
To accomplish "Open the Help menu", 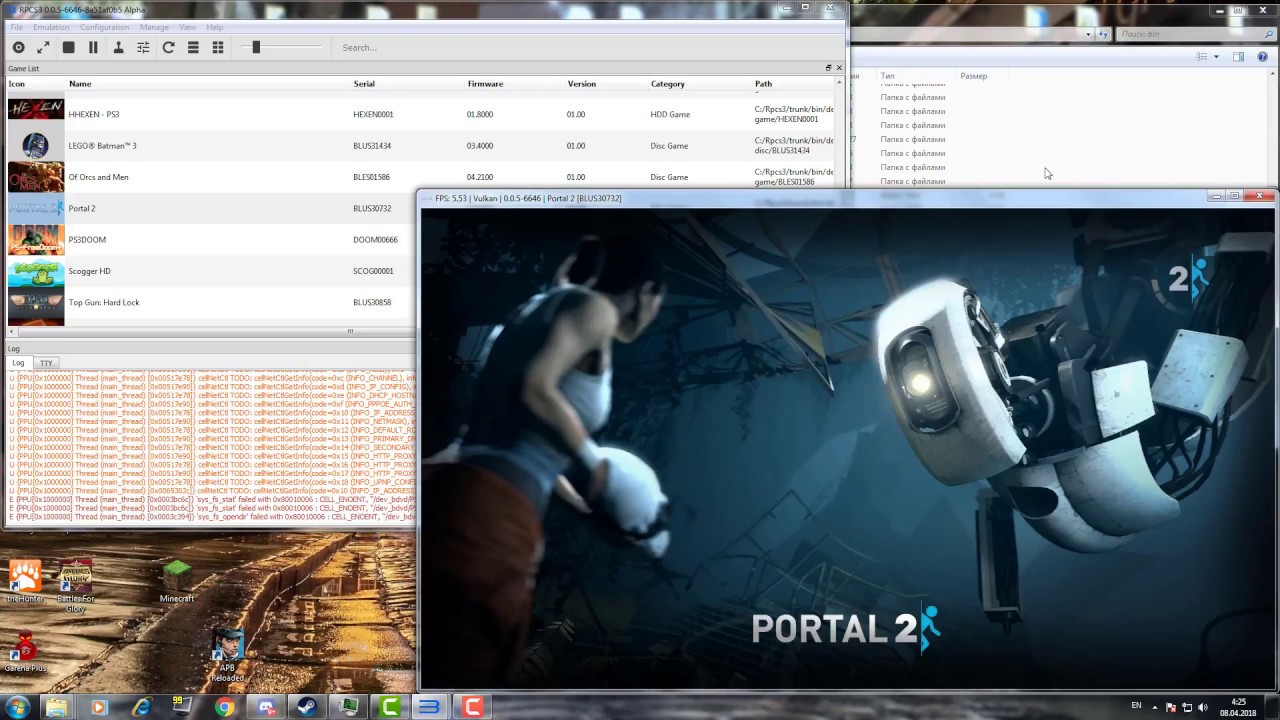I will click(x=214, y=27).
